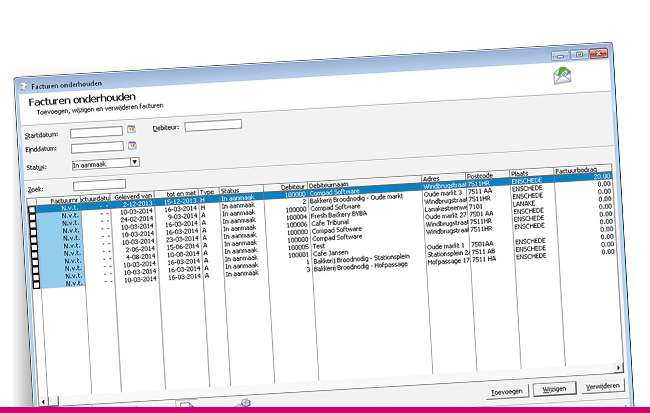Screen dimensions: 650x413
Task: Click into the Startdatum input field
Action: point(97,132)
